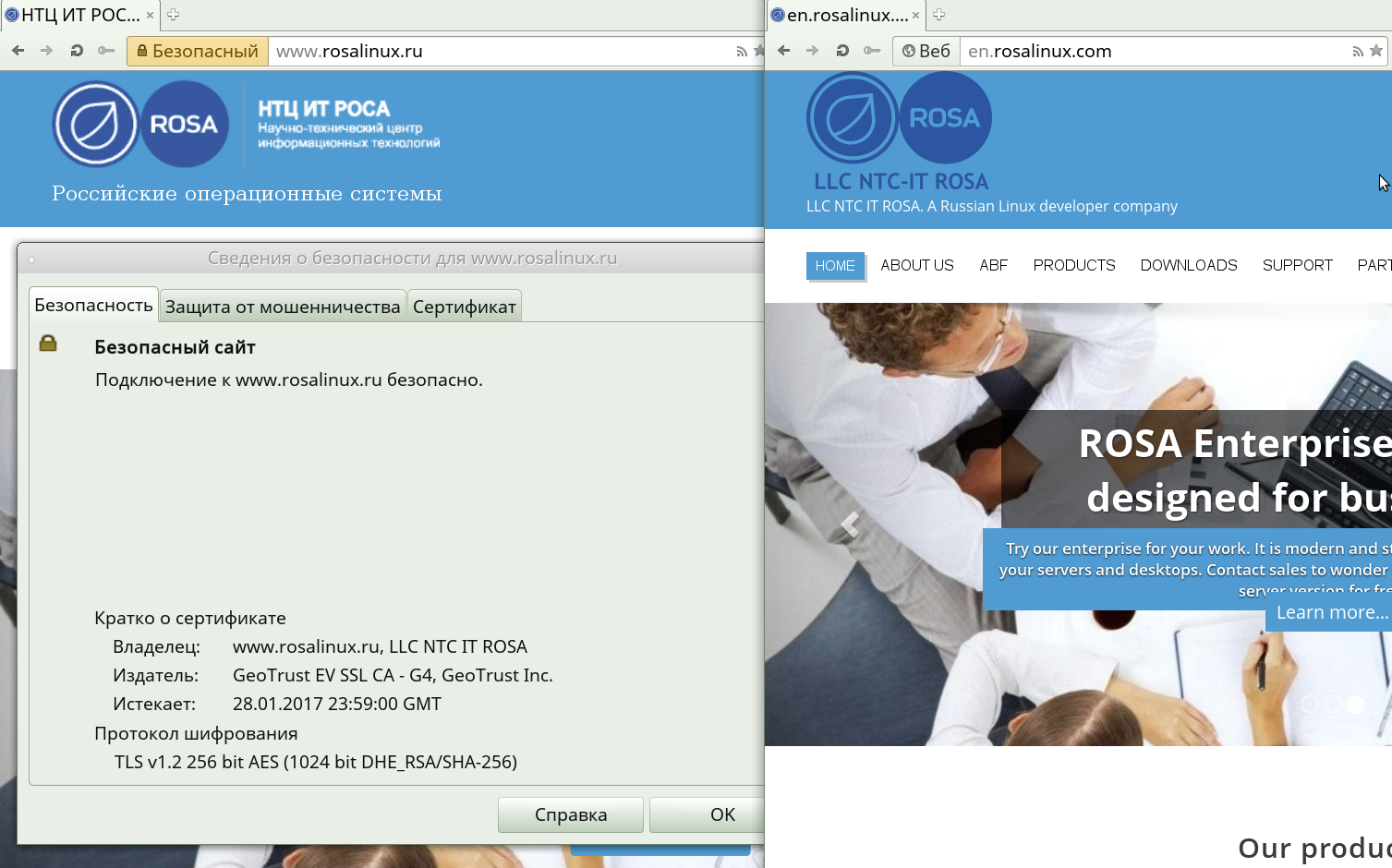Open the SUPPORT menu item
Viewport: 1392px width, 868px height.
pos(1298,265)
